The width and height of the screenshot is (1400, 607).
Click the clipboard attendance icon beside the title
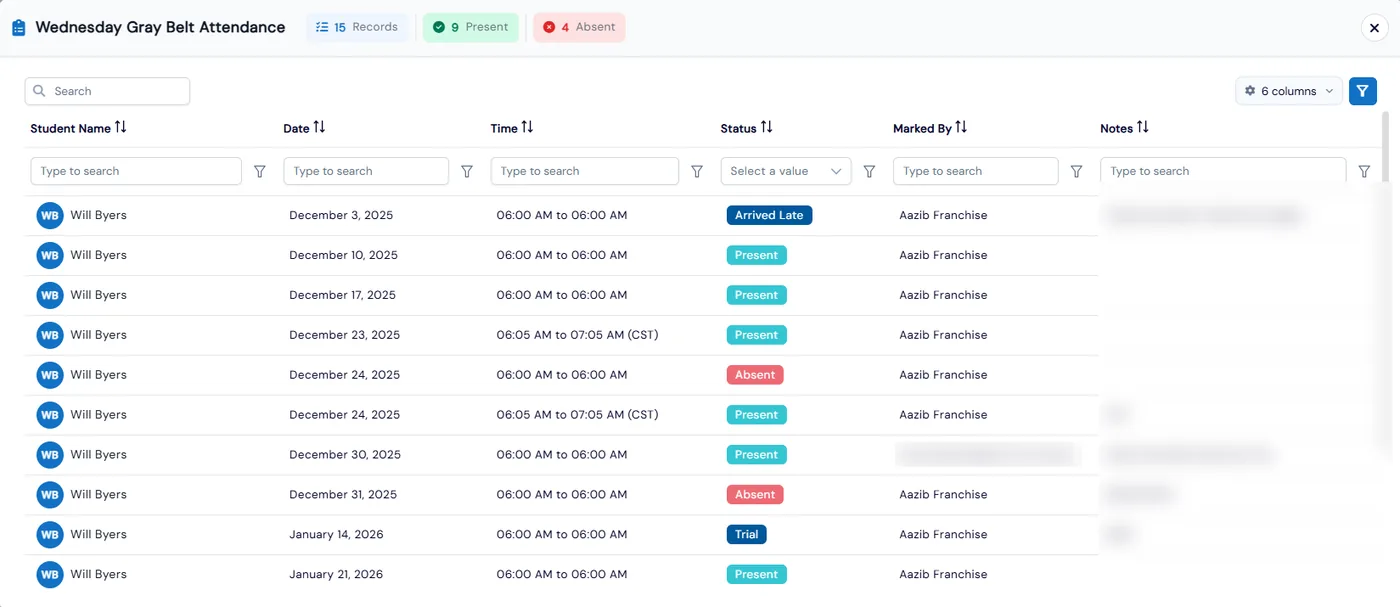[19, 28]
